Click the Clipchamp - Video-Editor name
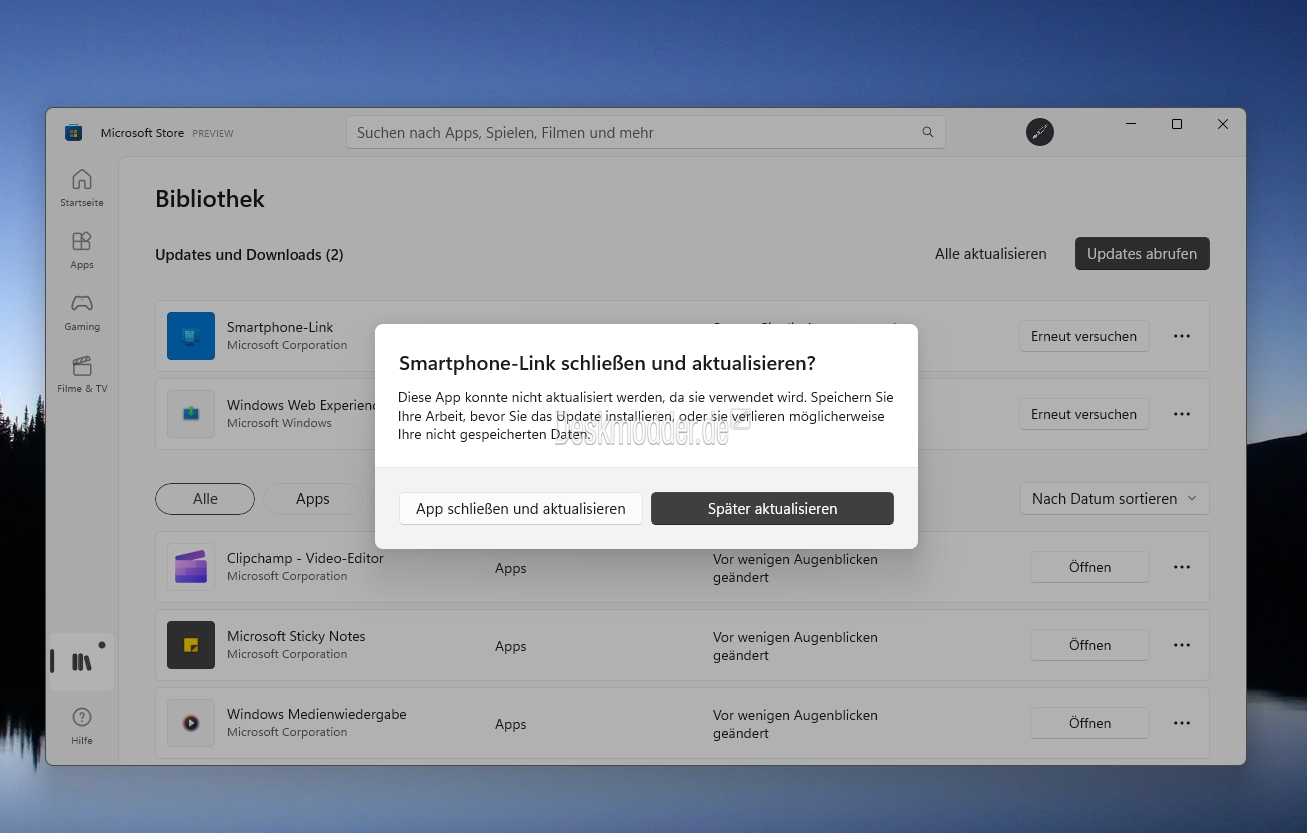Image resolution: width=1307 pixels, height=833 pixels. tap(305, 558)
